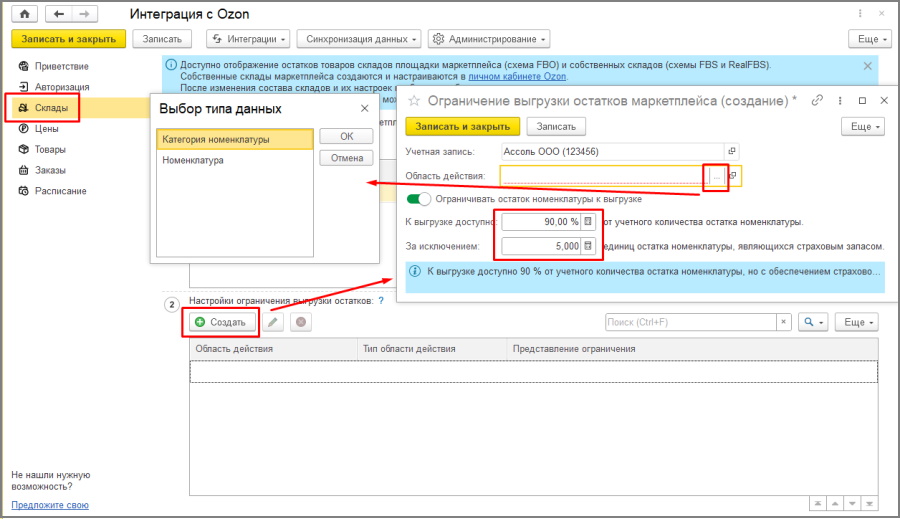Move up one row in table
The height and width of the screenshot is (519, 900).
835,503
